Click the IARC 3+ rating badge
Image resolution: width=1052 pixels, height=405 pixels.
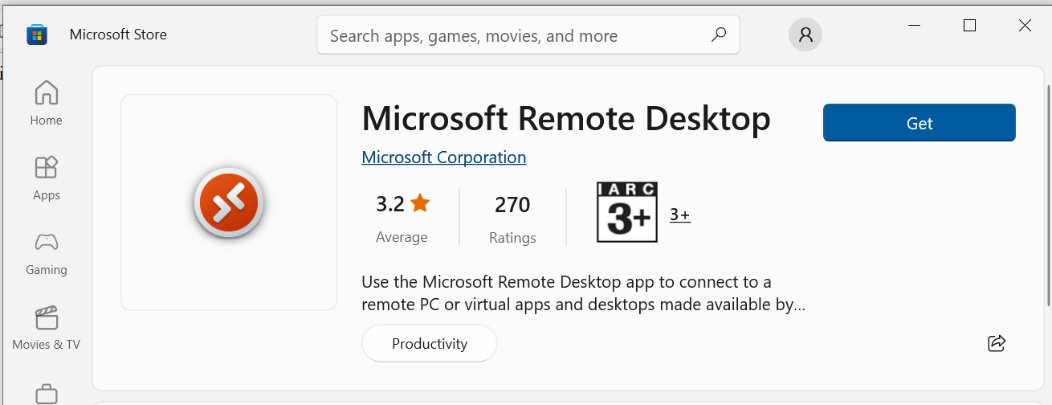(x=627, y=212)
